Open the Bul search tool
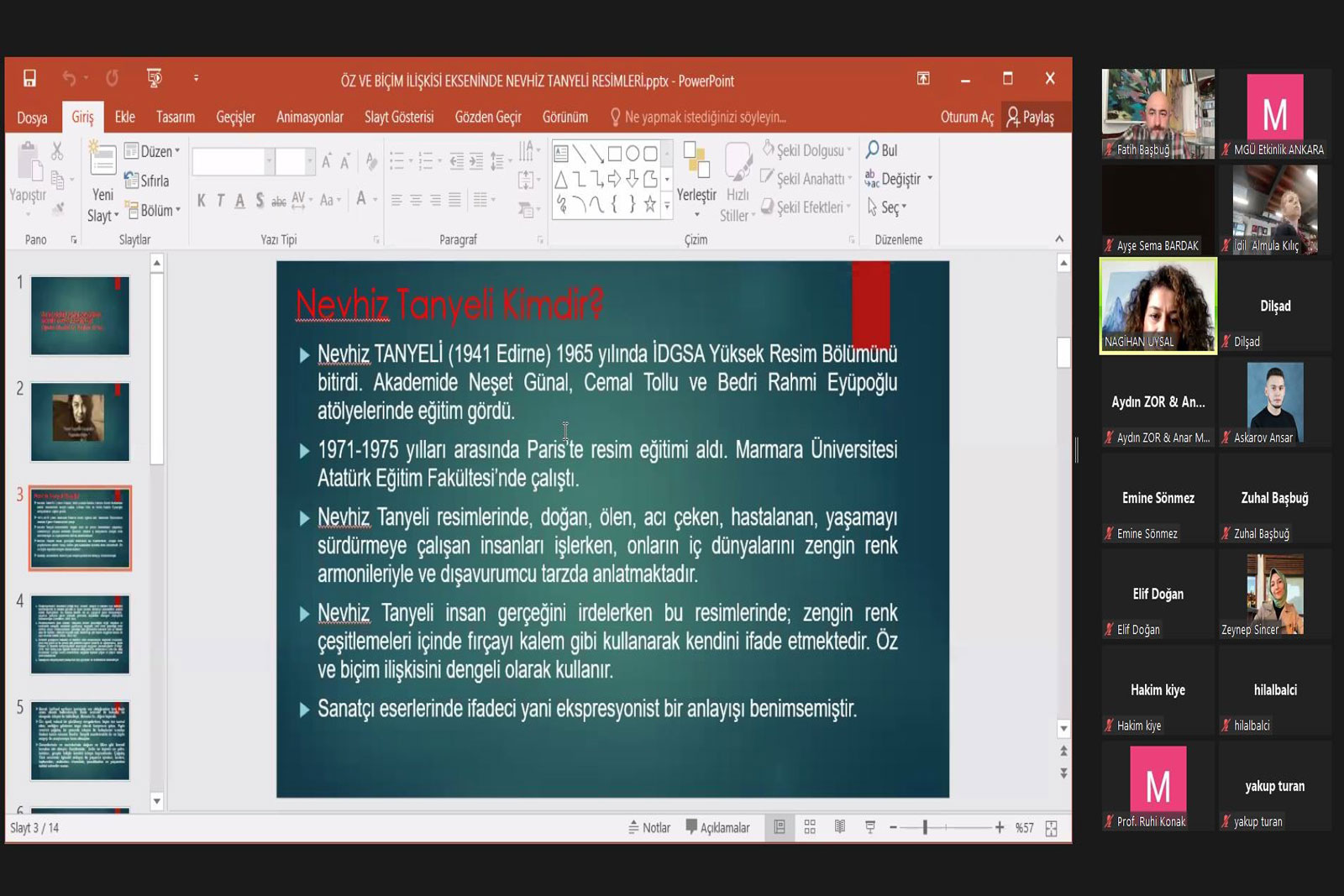Viewport: 1344px width, 896px height. [x=882, y=150]
